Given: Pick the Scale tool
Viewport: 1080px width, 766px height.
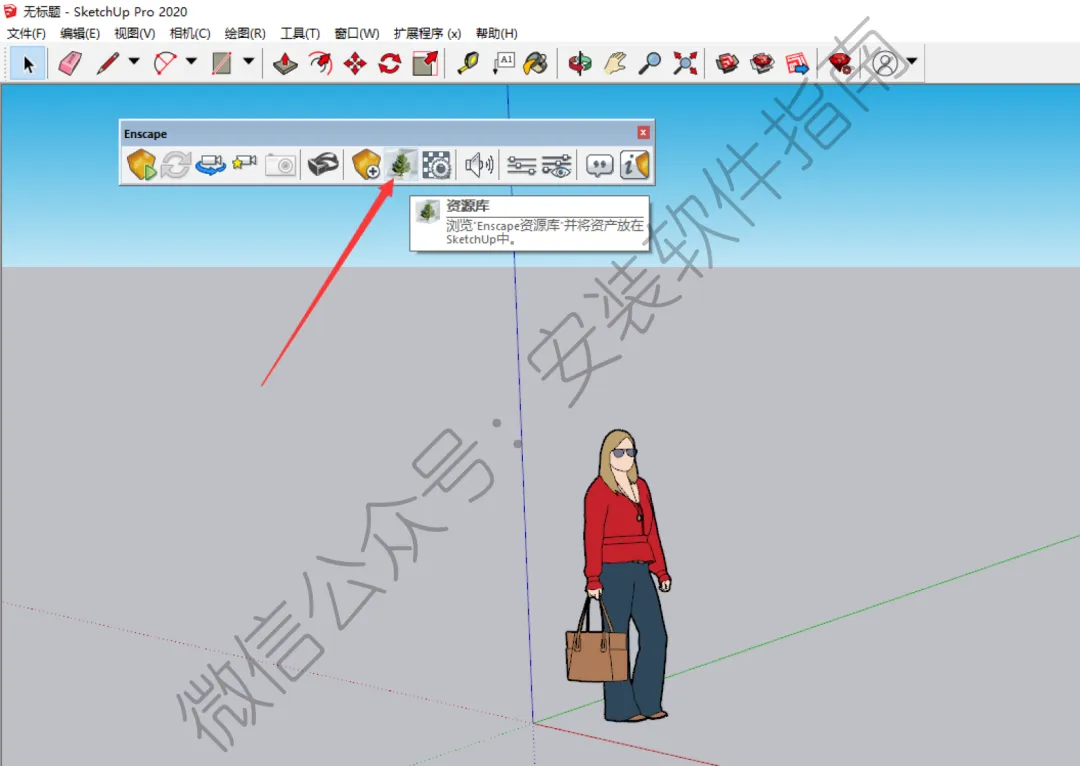Looking at the screenshot, I should coord(425,63).
